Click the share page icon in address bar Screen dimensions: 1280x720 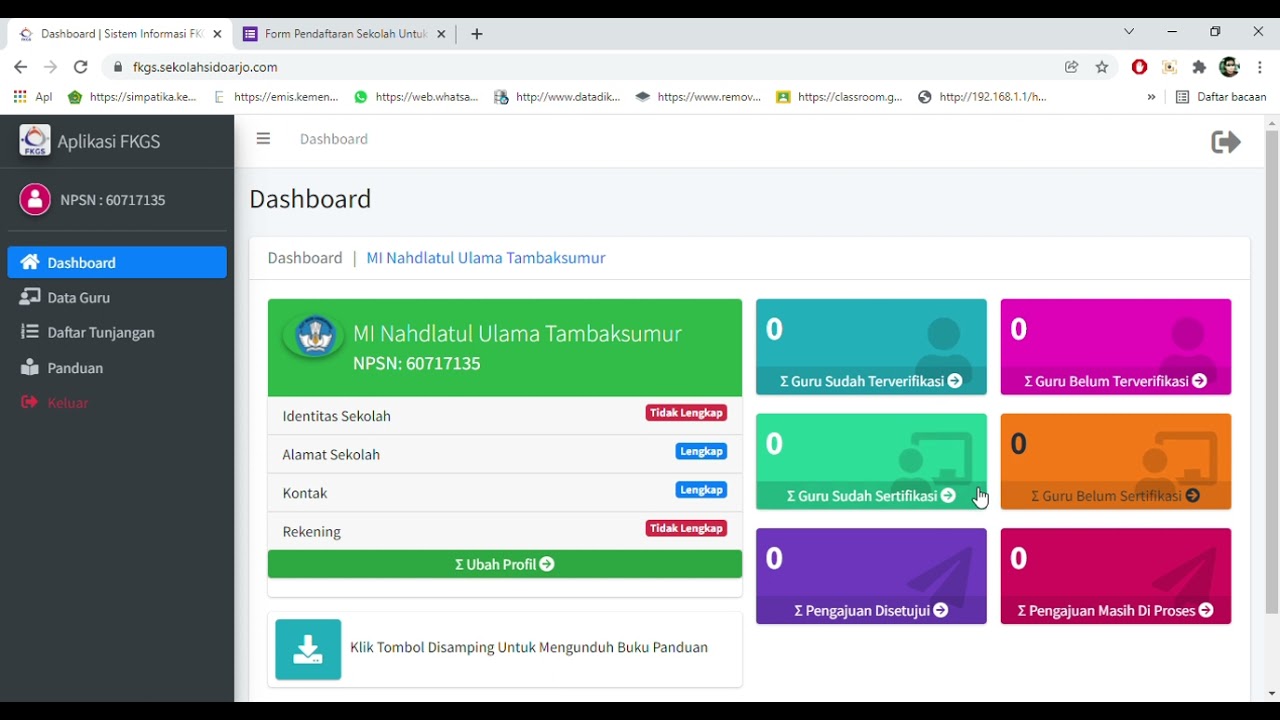pyautogui.click(x=1072, y=67)
